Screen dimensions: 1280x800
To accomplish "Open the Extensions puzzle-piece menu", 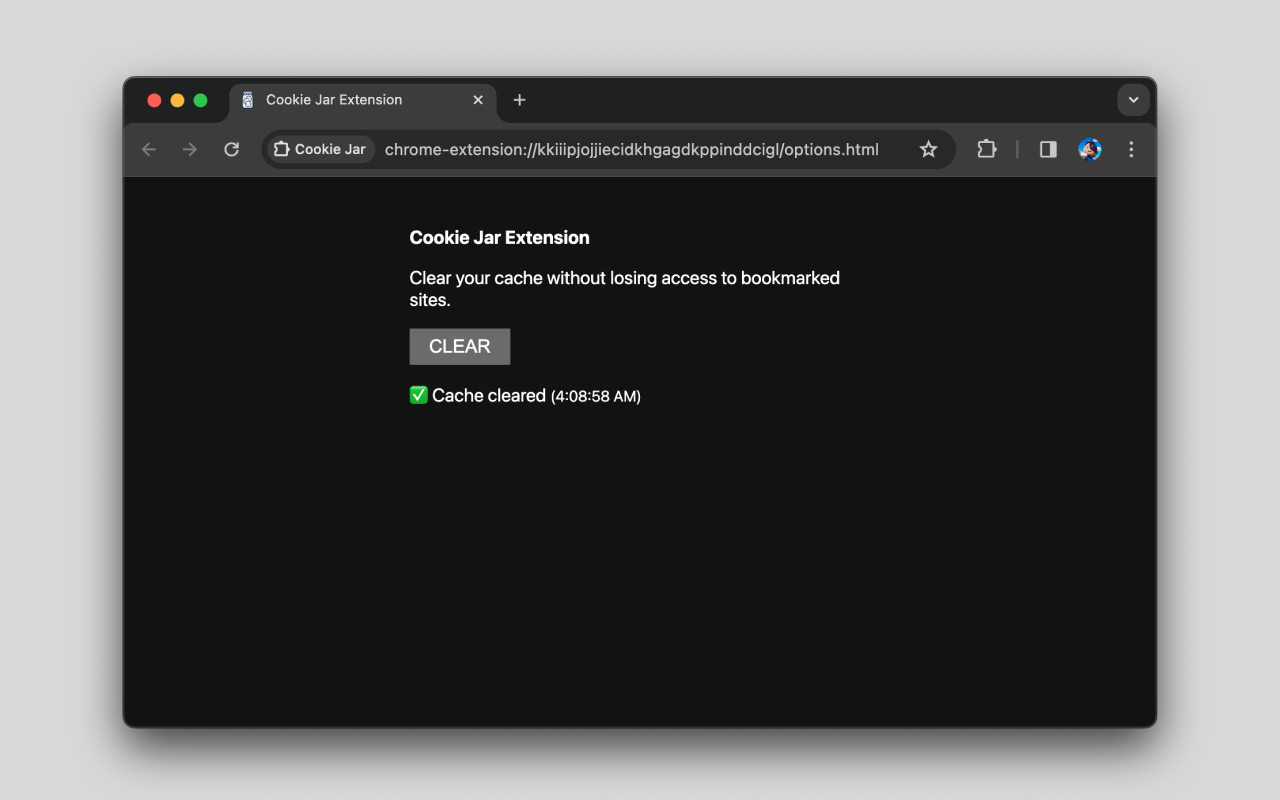I will tap(987, 149).
